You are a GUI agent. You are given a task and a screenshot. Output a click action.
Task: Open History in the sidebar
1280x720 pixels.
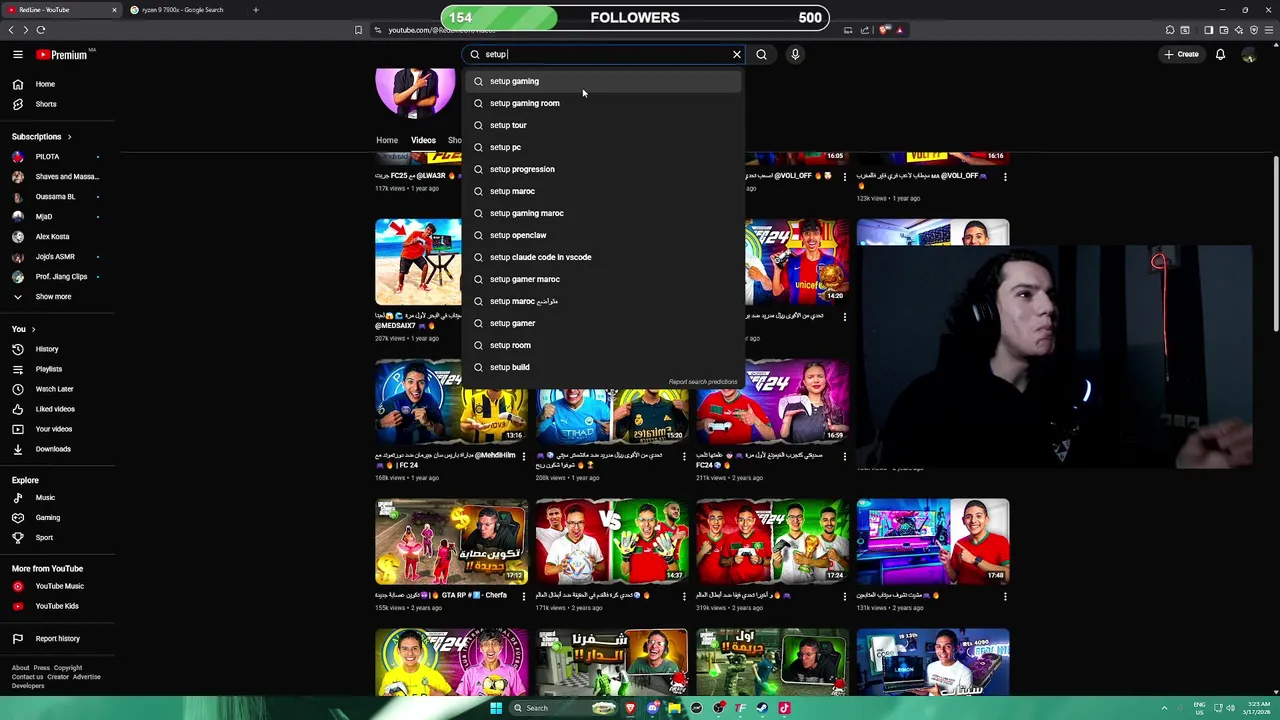58,349
